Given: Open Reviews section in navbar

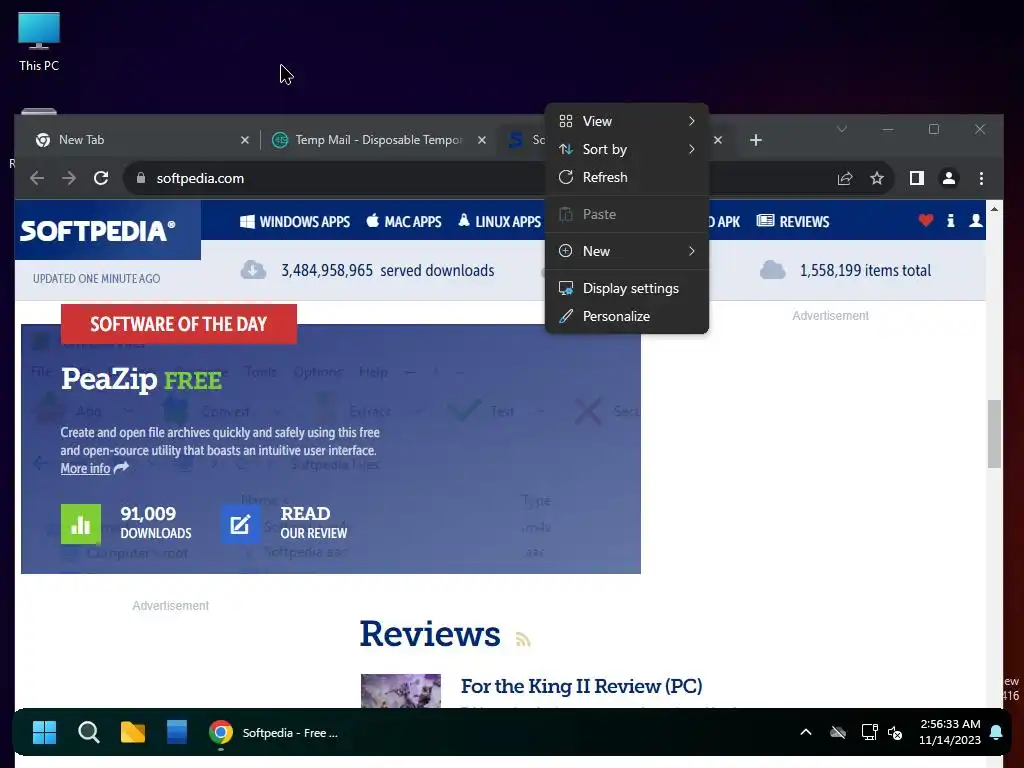Looking at the screenshot, I should coord(793,221).
